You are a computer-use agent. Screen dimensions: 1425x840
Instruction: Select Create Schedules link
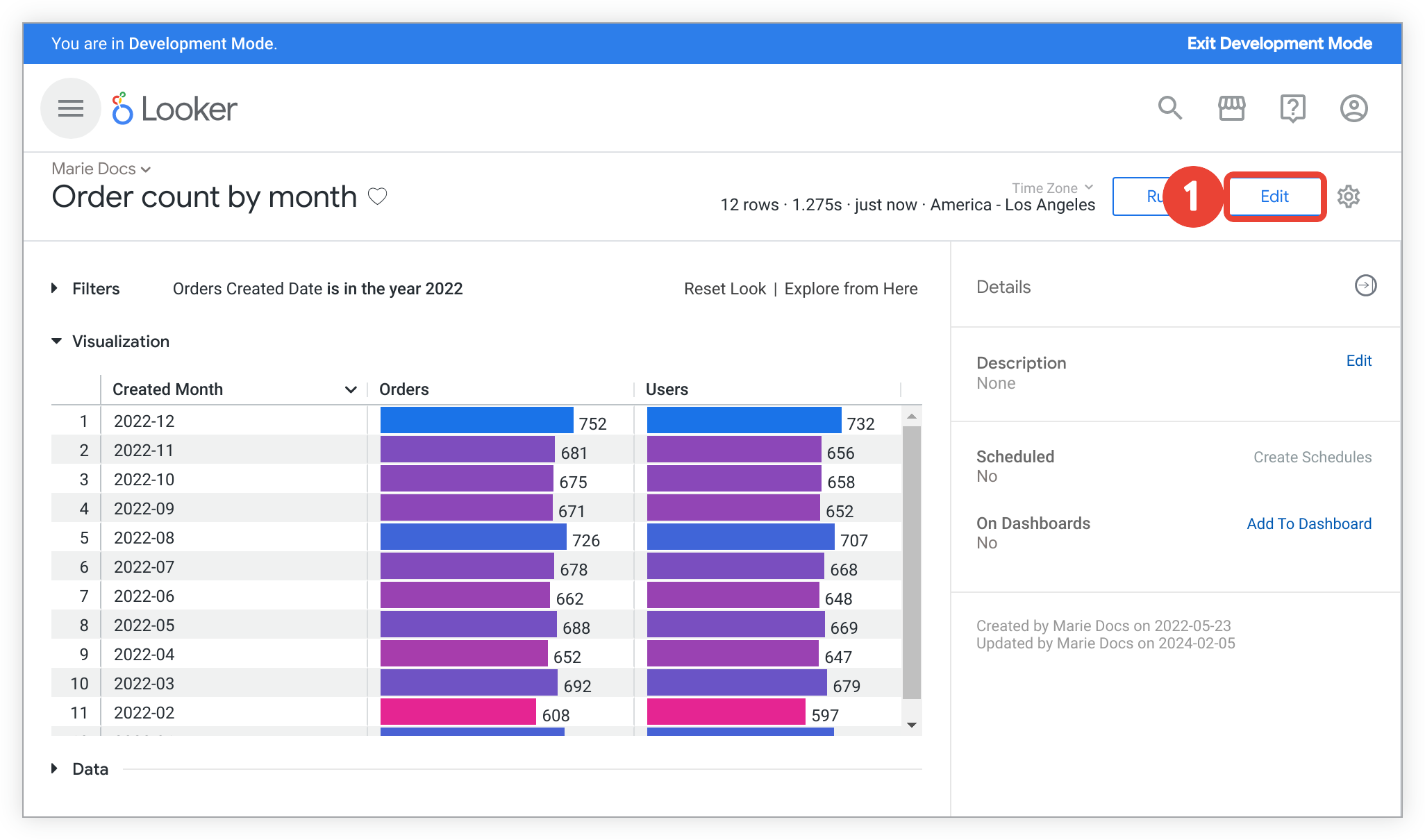pos(1312,457)
